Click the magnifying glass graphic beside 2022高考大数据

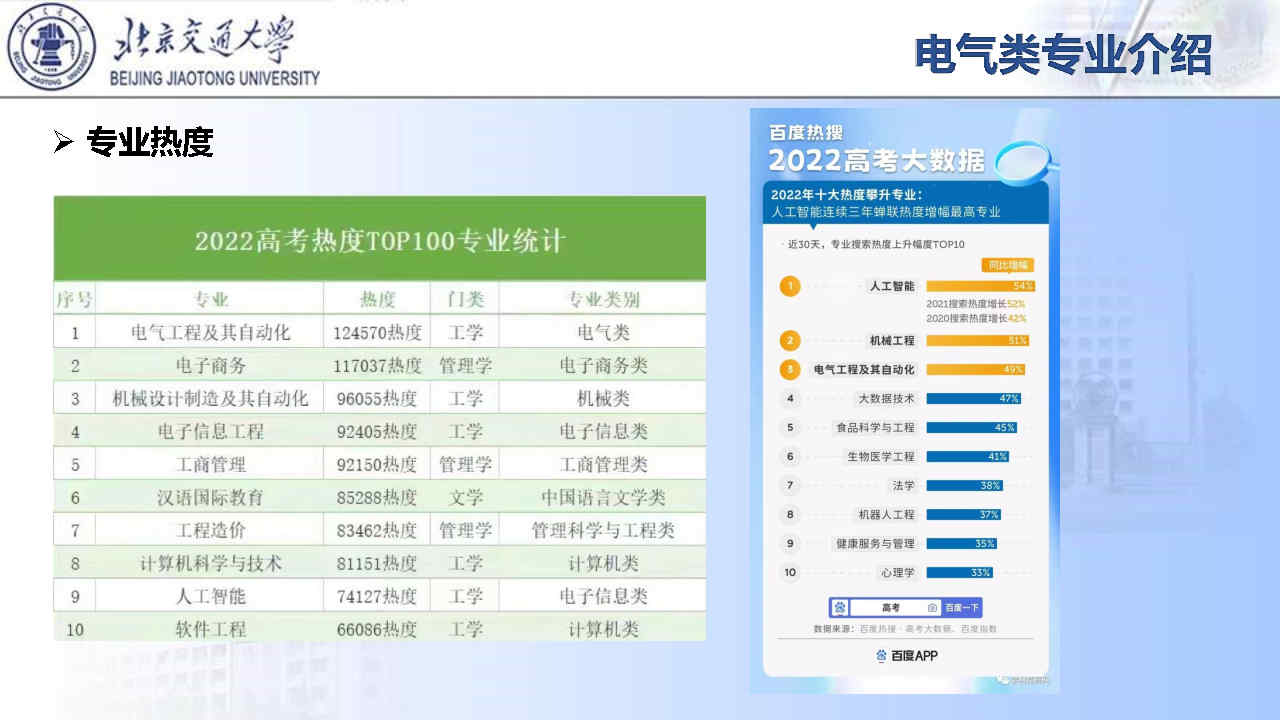coord(1022,159)
